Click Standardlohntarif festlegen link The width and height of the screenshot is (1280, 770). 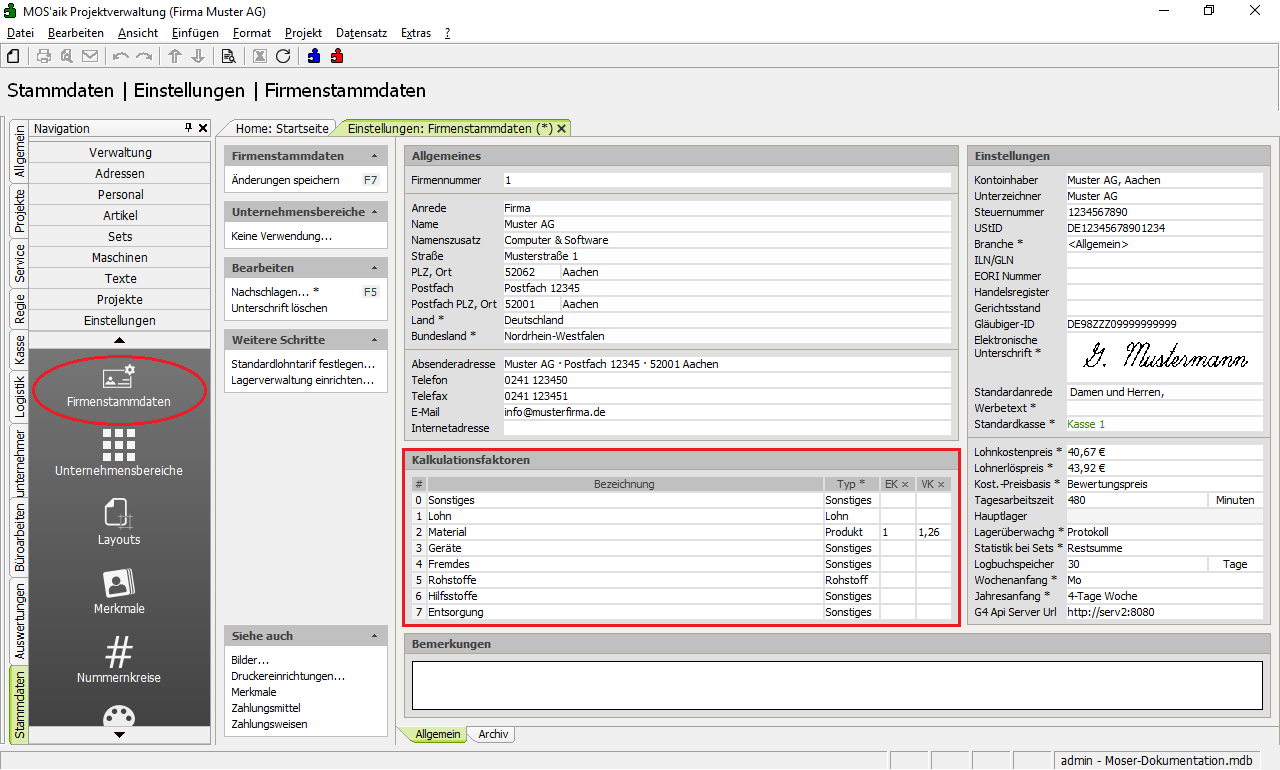303,364
